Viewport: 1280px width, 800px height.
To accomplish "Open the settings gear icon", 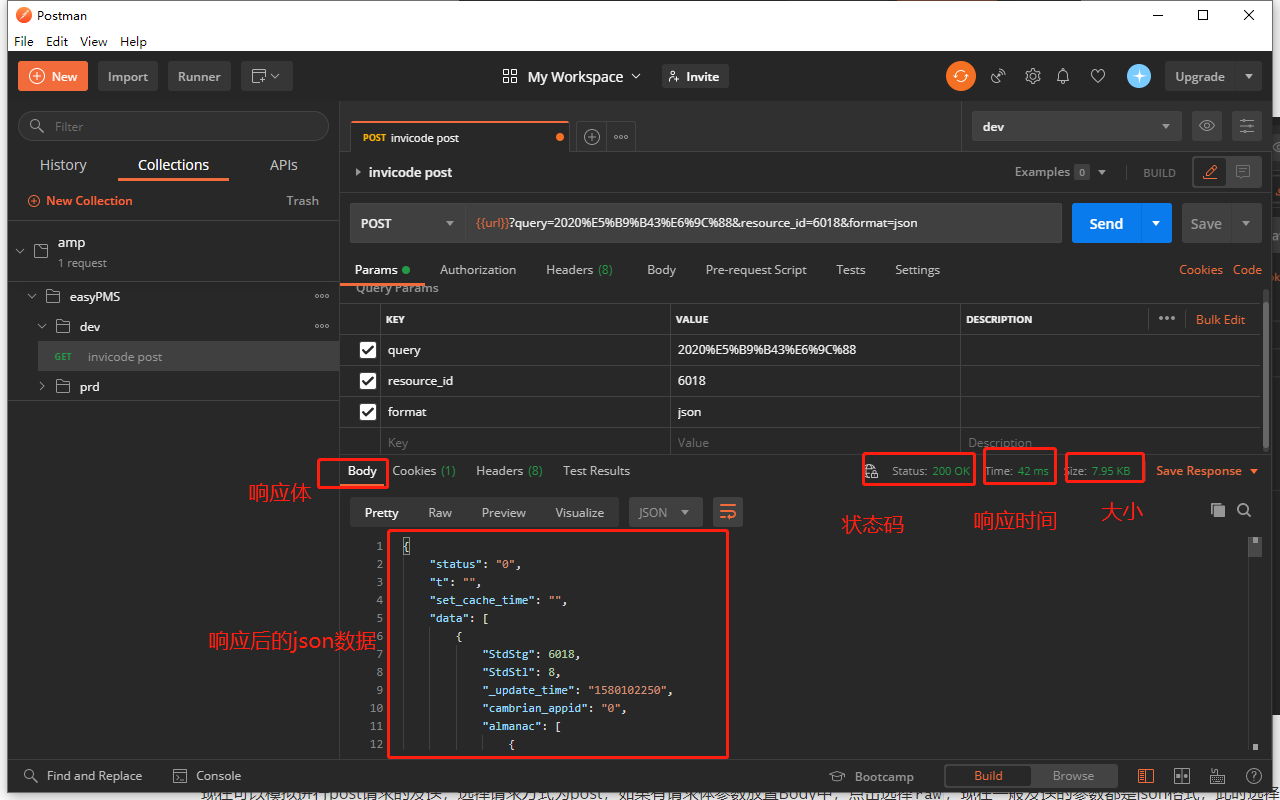I will coord(1033,76).
